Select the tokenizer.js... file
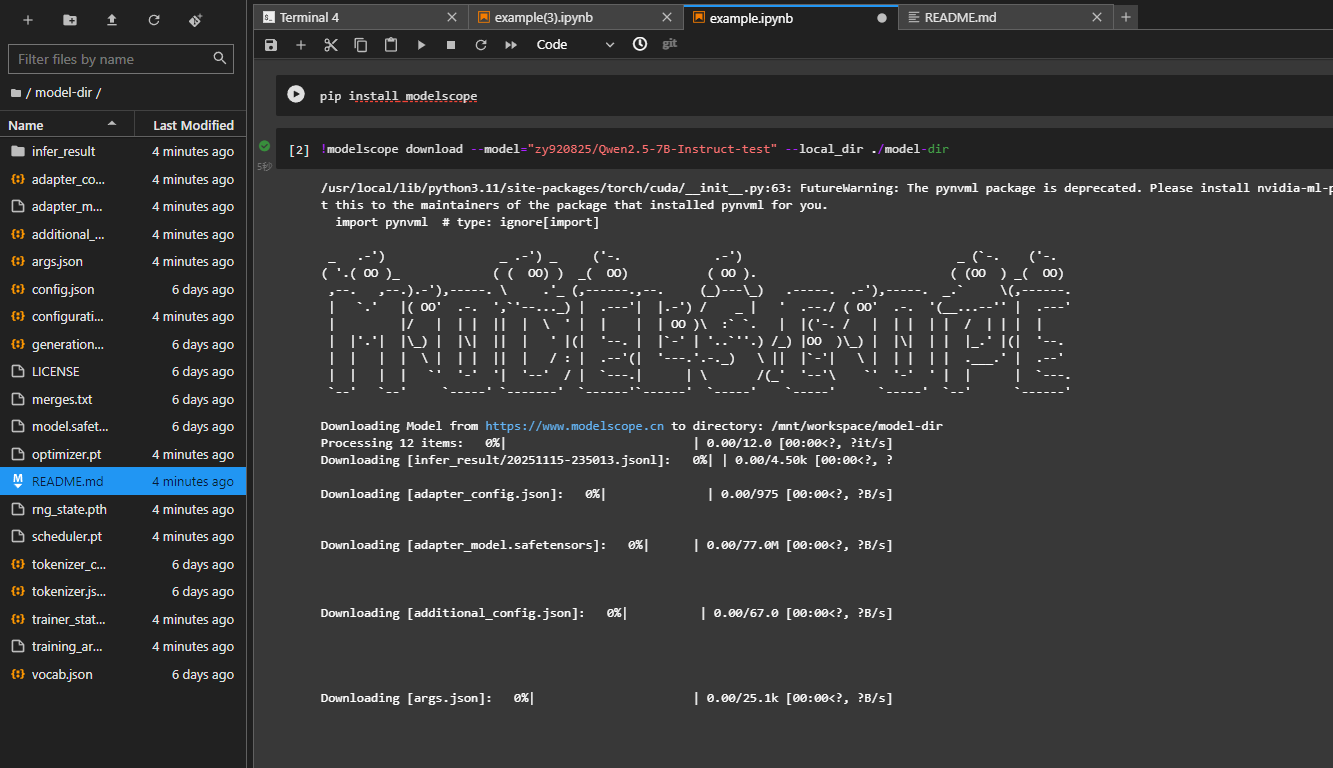Image resolution: width=1333 pixels, height=768 pixels. pos(123,592)
